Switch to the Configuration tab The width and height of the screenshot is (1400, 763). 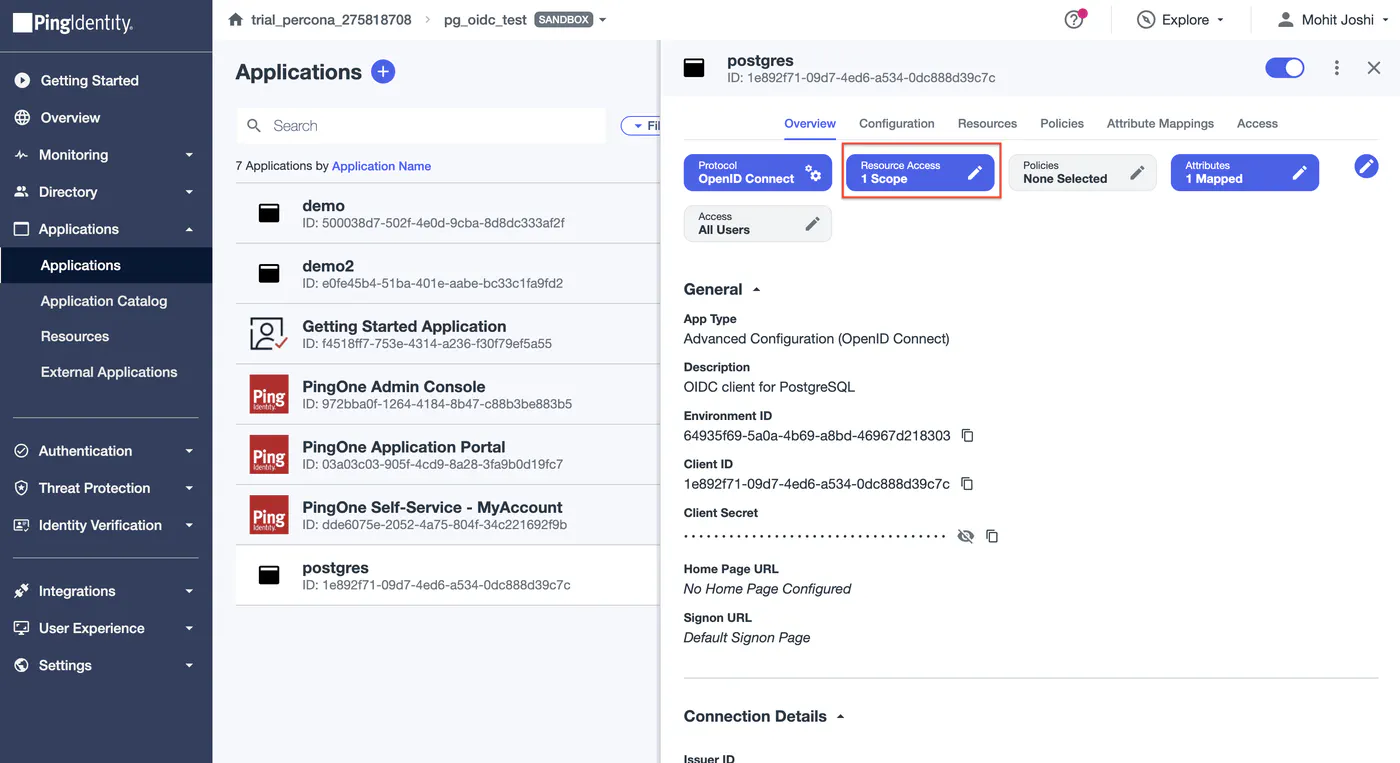point(897,124)
